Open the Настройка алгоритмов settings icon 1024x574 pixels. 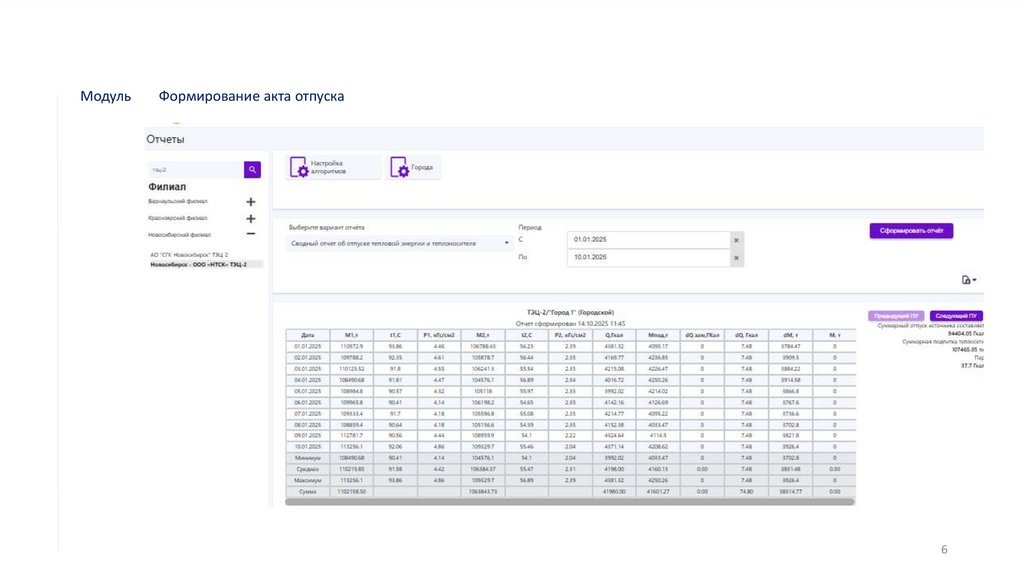coord(298,167)
